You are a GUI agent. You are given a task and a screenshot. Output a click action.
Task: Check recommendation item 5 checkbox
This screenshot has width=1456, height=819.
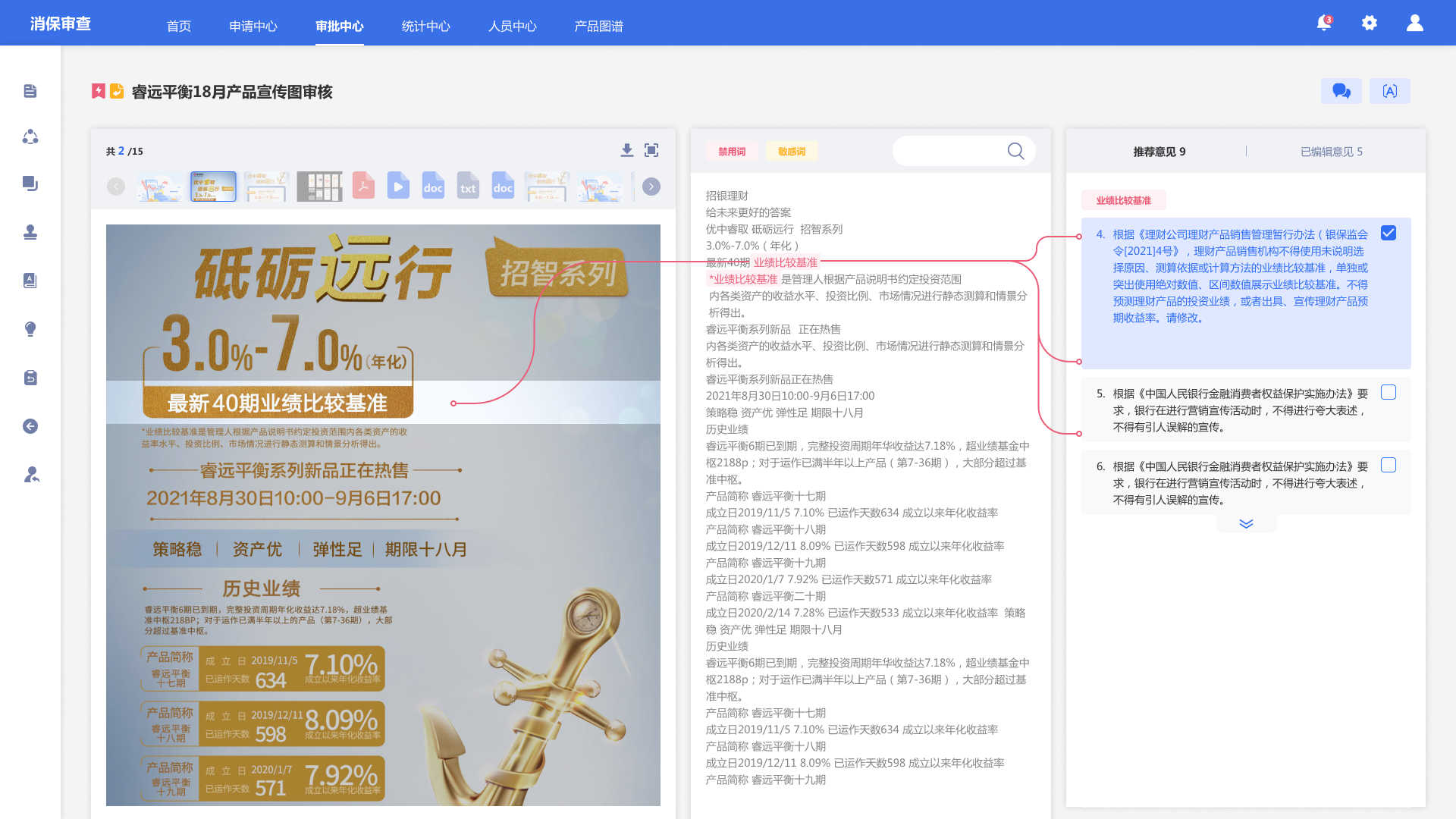tap(1389, 392)
